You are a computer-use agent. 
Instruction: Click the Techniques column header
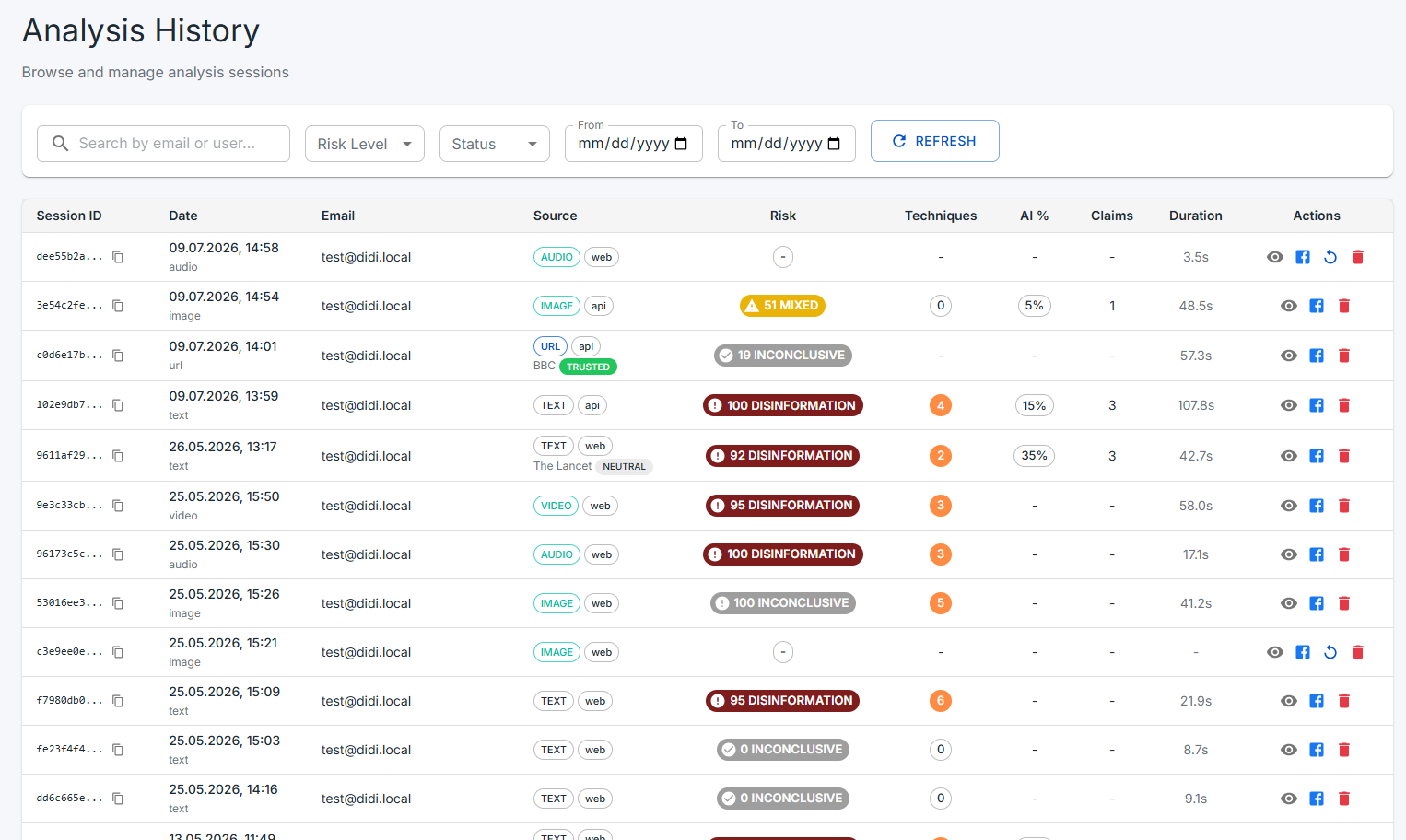(x=941, y=216)
